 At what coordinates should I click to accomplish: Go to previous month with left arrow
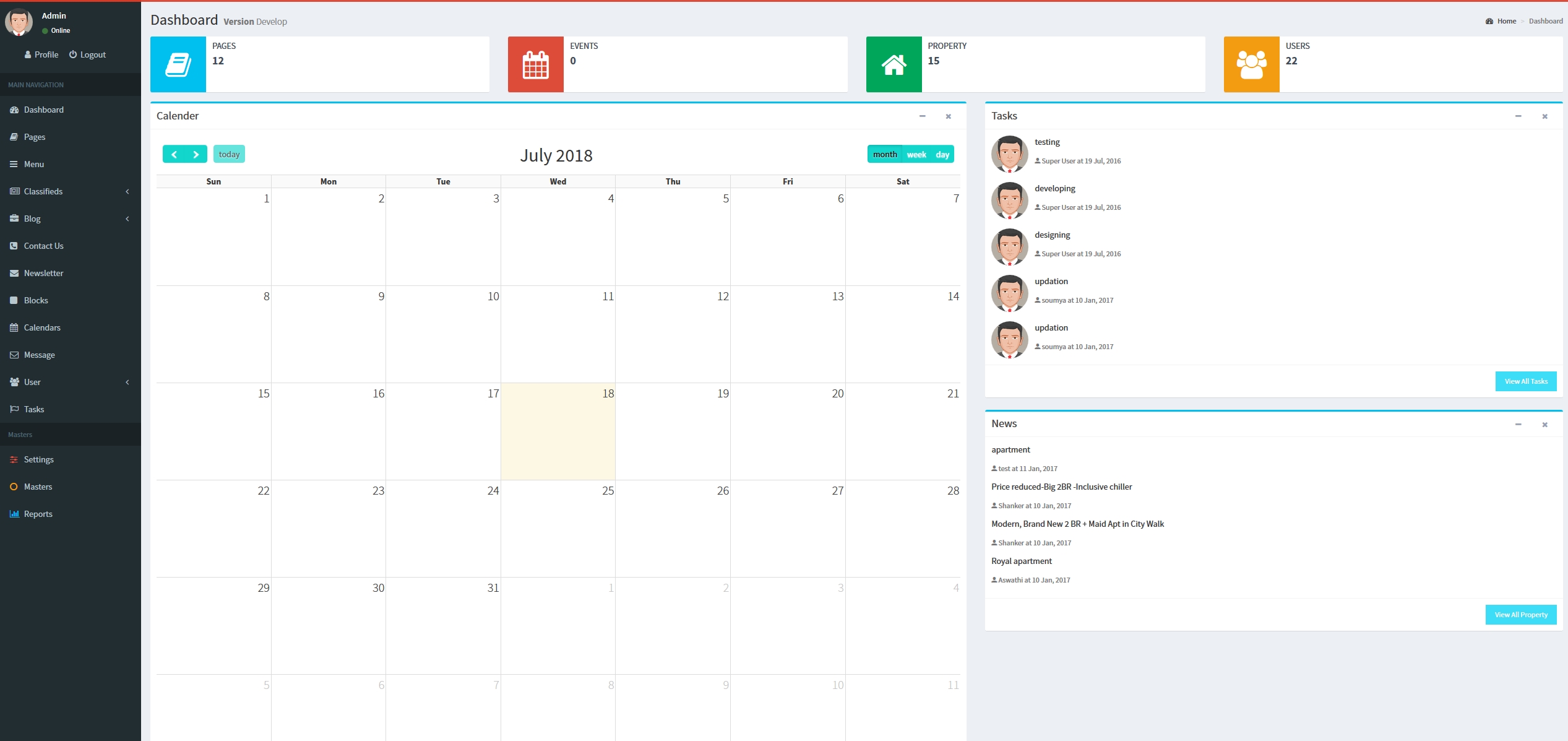pyautogui.click(x=174, y=154)
